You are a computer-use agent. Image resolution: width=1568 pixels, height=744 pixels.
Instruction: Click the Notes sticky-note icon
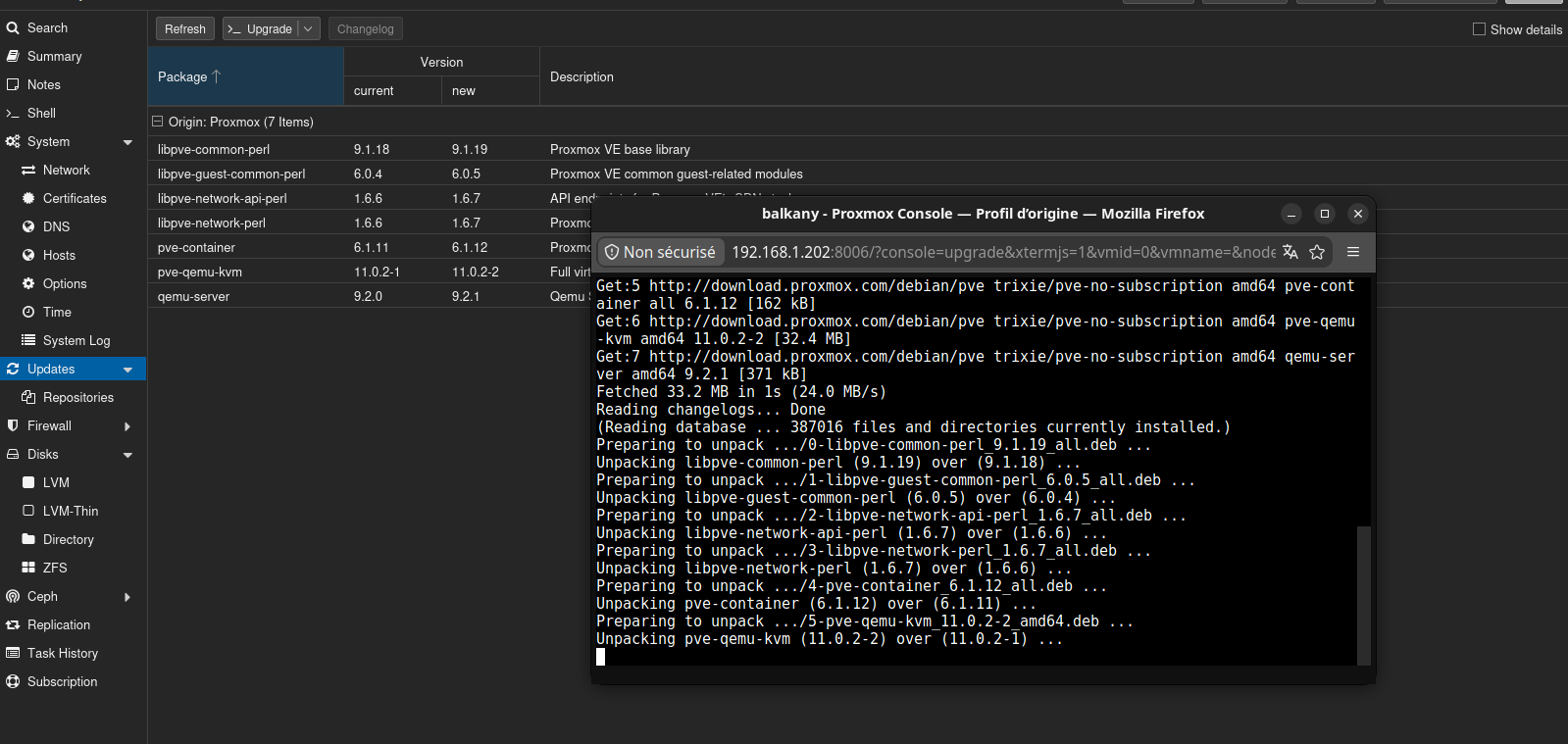tap(13, 85)
